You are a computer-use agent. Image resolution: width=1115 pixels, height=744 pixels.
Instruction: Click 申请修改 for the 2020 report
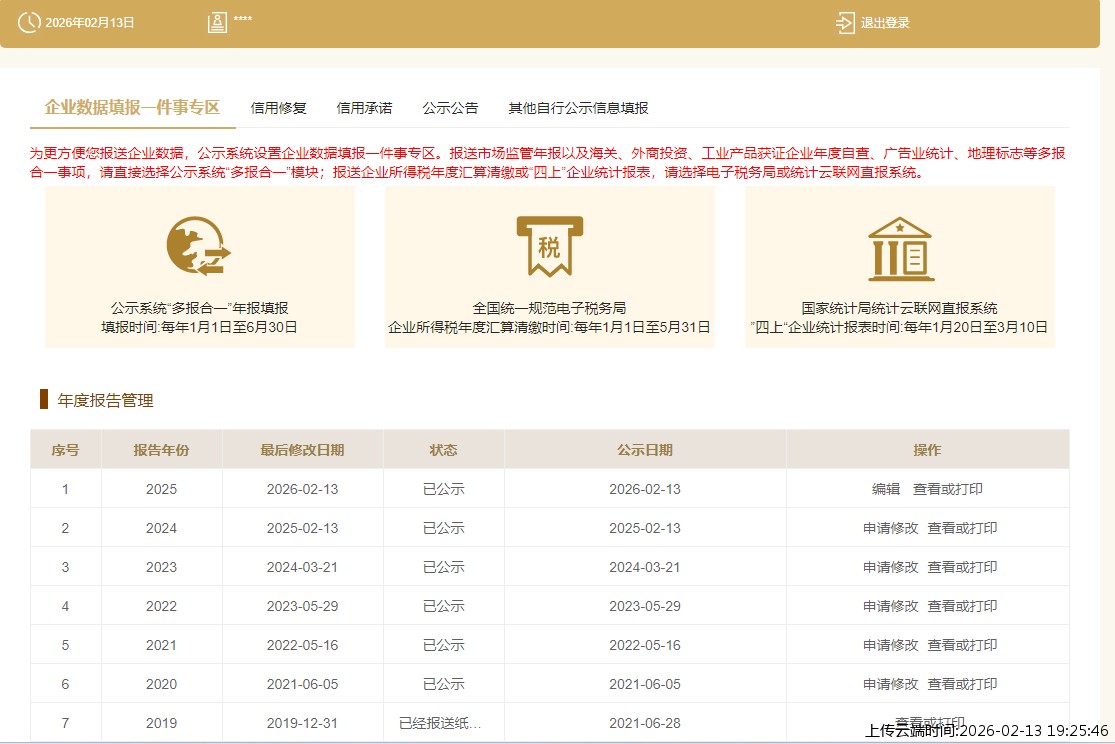(890, 684)
